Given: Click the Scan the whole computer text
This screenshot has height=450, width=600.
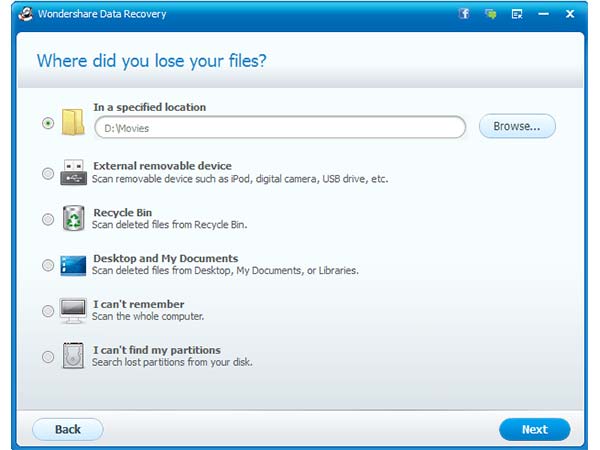Looking at the screenshot, I should point(148,316).
